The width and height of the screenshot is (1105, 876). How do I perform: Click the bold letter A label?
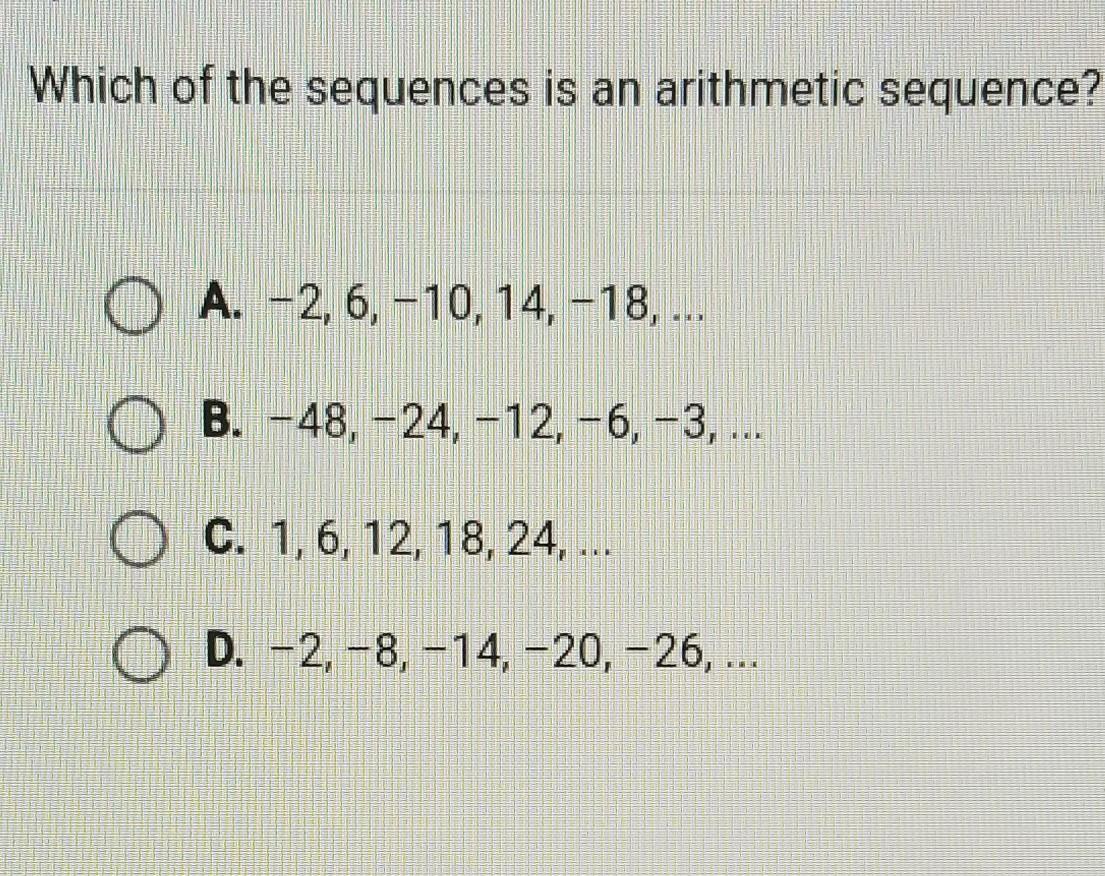click(221, 302)
